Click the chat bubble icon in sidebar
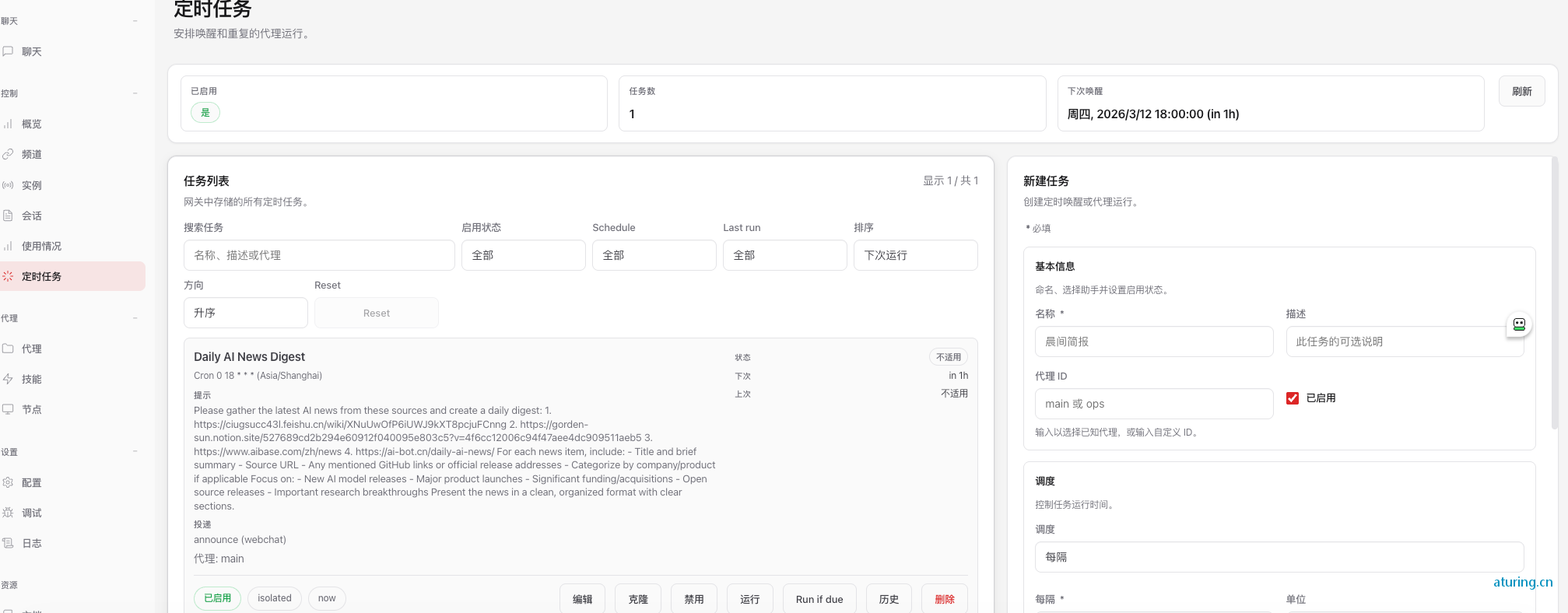Image resolution: width=1568 pixels, height=613 pixels. (x=8, y=51)
